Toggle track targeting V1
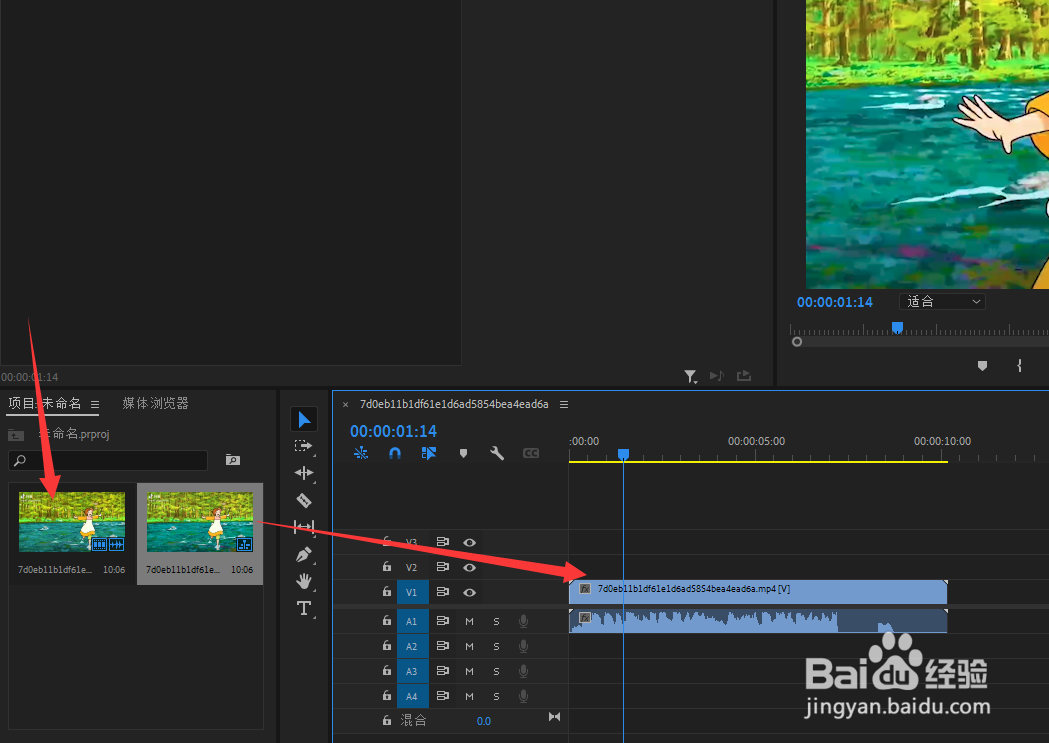 [411, 593]
